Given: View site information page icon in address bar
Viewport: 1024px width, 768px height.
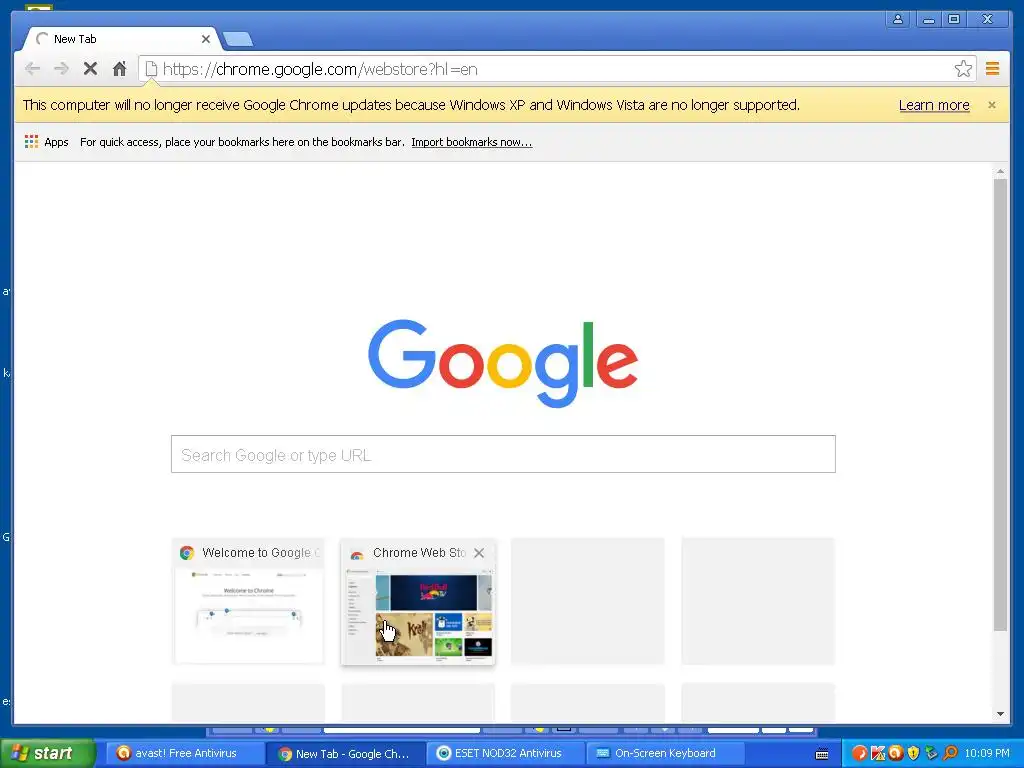Looking at the screenshot, I should click(x=151, y=69).
